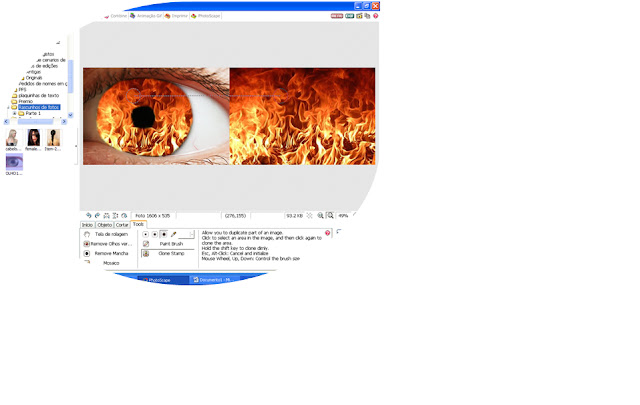The width and height of the screenshot is (640, 405).
Task: Click the Remove Olhos ver... red-eye icon
Action: tap(87, 244)
